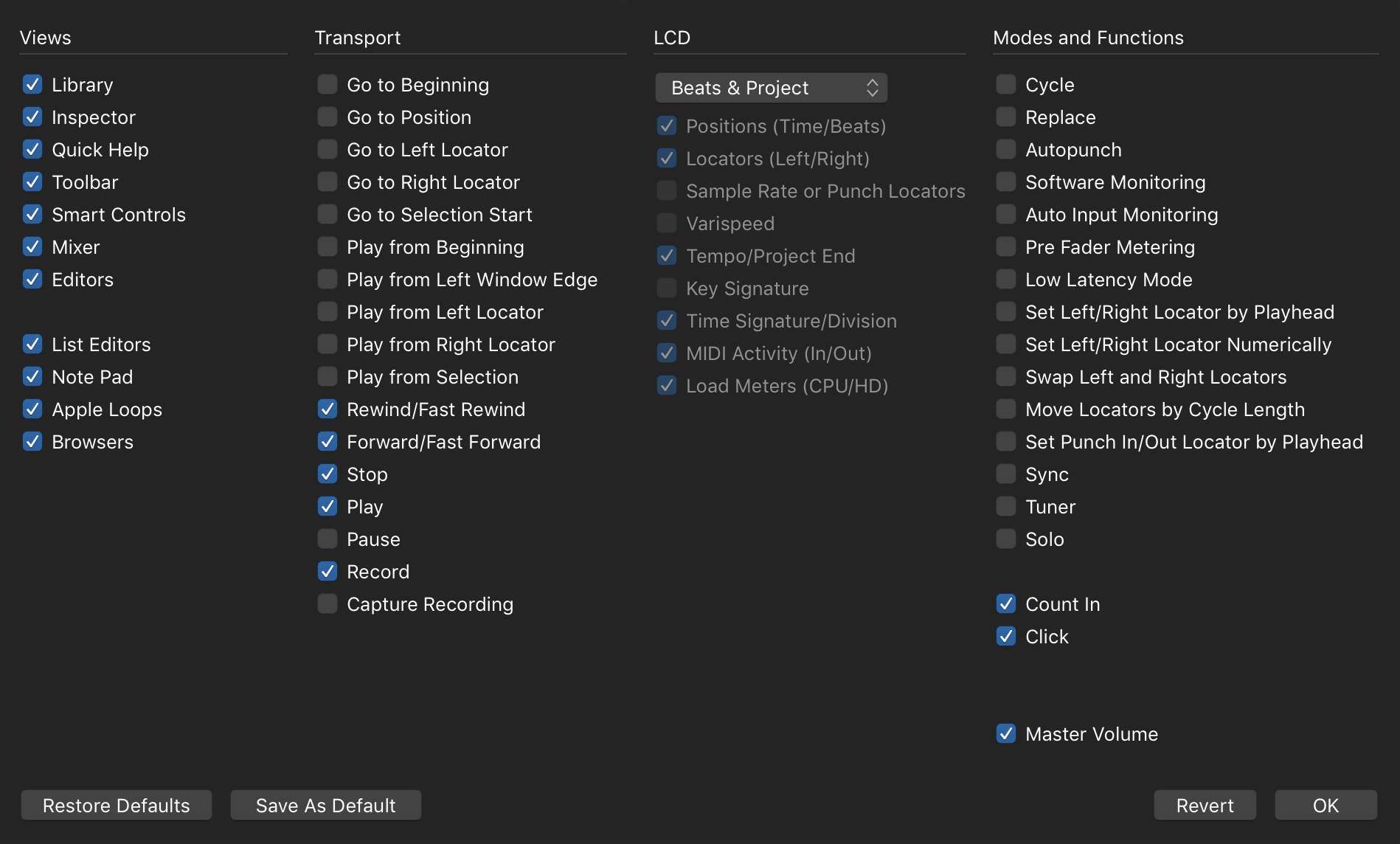Click the Save As Default button
Viewport: 1400px width, 844px height.
pyautogui.click(x=325, y=805)
